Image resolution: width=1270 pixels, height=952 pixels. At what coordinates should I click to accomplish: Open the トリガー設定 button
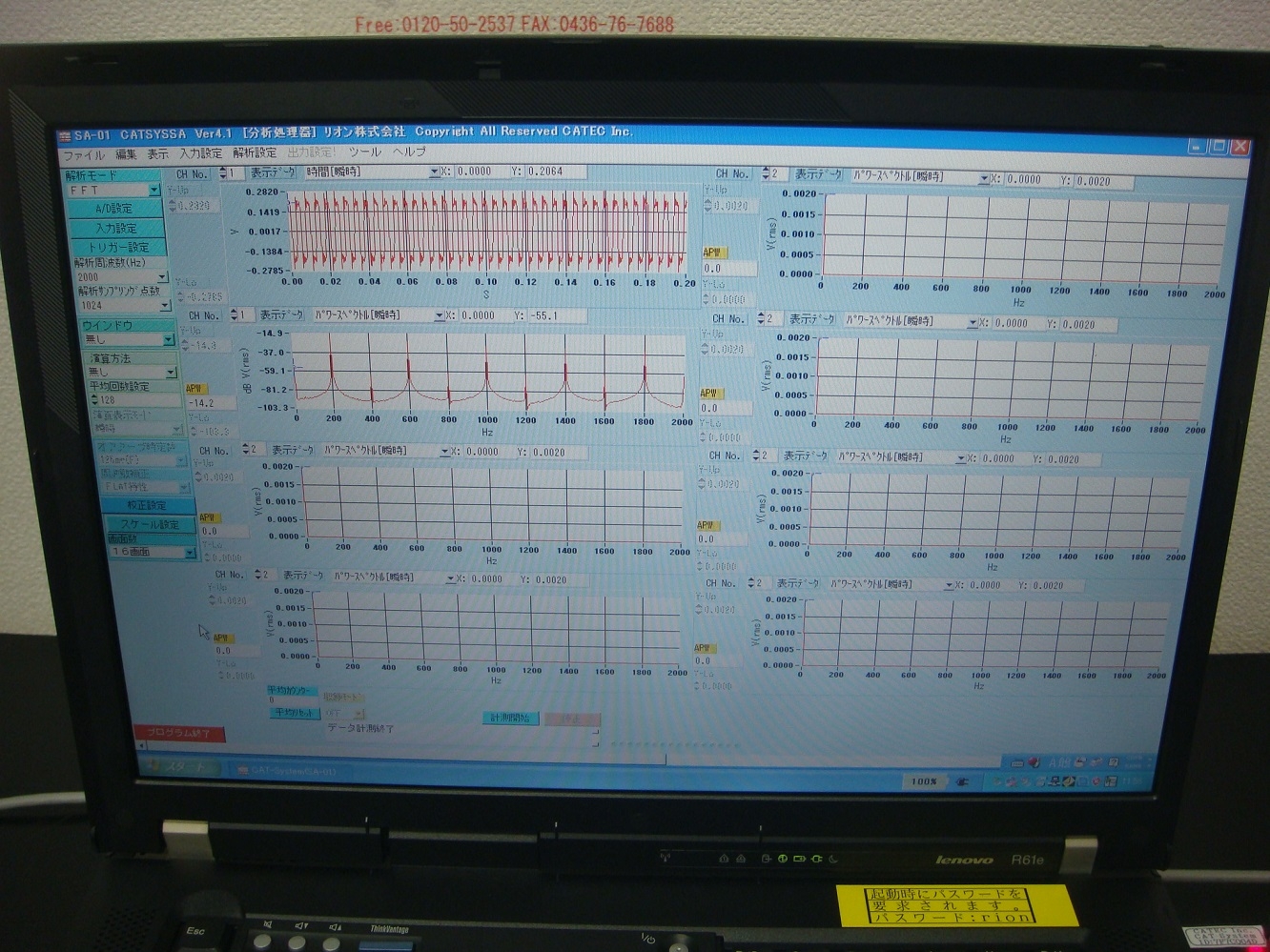click(116, 247)
